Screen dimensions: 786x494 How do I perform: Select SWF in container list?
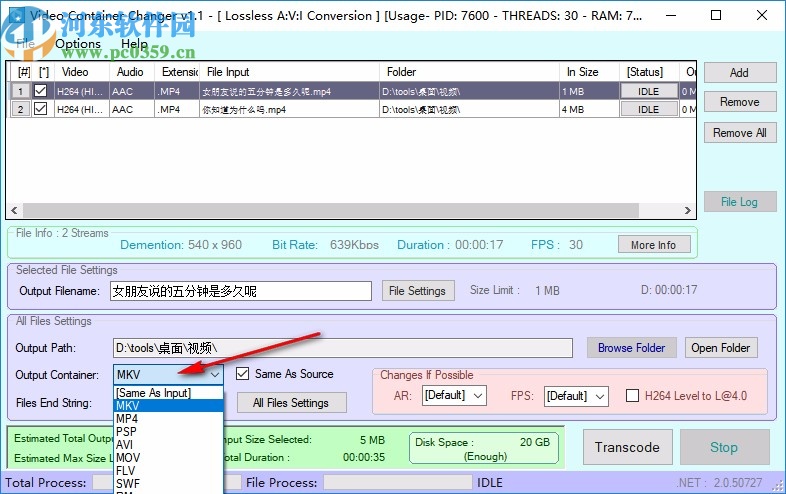click(x=168, y=484)
